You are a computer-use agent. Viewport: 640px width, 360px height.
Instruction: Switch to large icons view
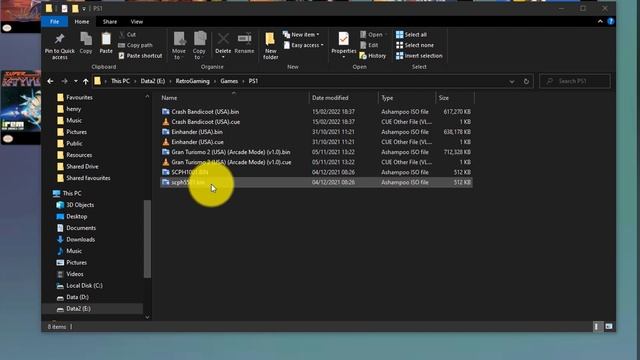[x=609, y=327]
